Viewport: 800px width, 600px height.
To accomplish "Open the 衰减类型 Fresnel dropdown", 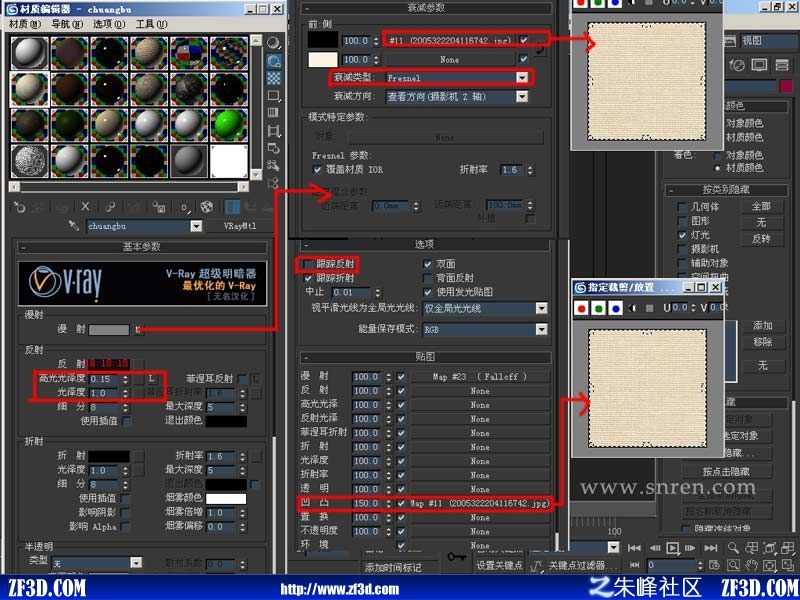I will coord(521,78).
